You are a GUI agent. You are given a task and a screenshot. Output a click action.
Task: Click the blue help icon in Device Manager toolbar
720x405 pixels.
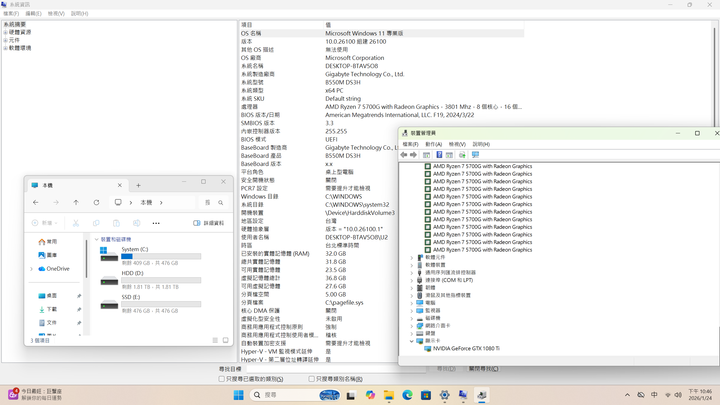[438, 155]
